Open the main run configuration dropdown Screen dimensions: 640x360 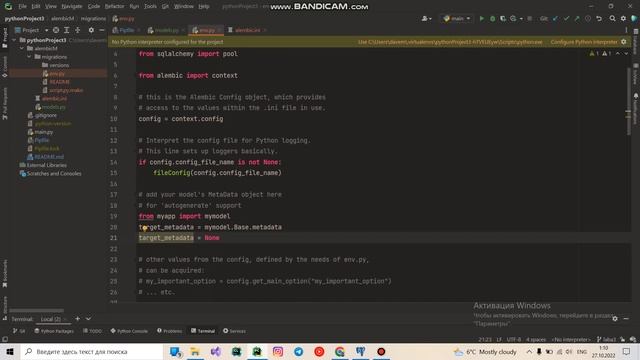coord(457,18)
